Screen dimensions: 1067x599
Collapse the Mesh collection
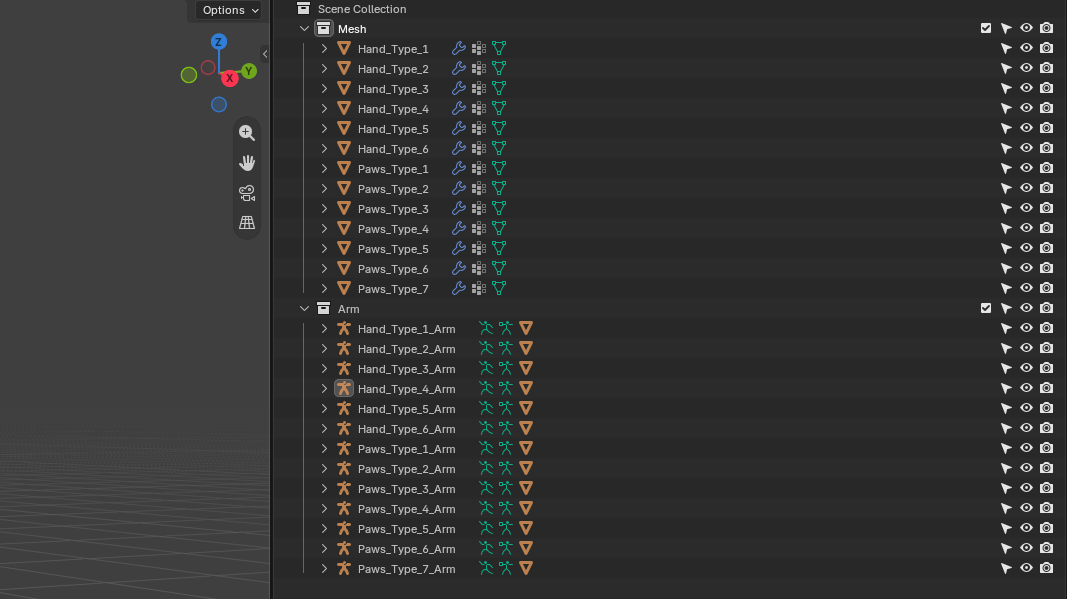[x=304, y=29]
